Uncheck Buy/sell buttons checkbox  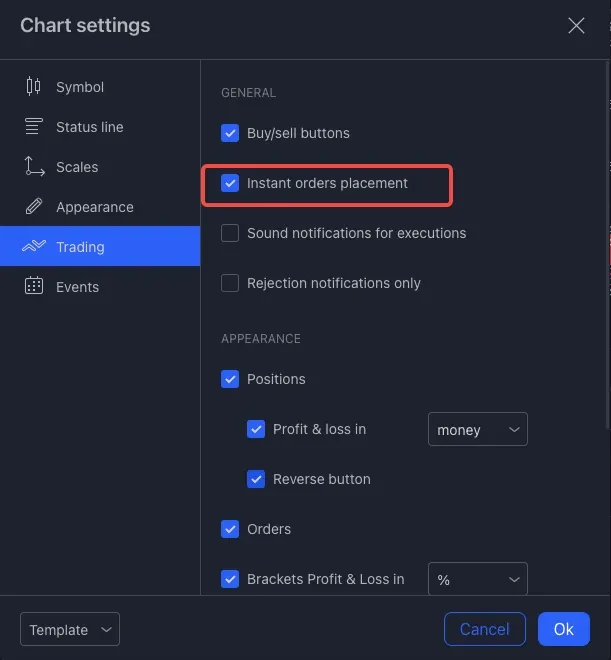tap(230, 133)
